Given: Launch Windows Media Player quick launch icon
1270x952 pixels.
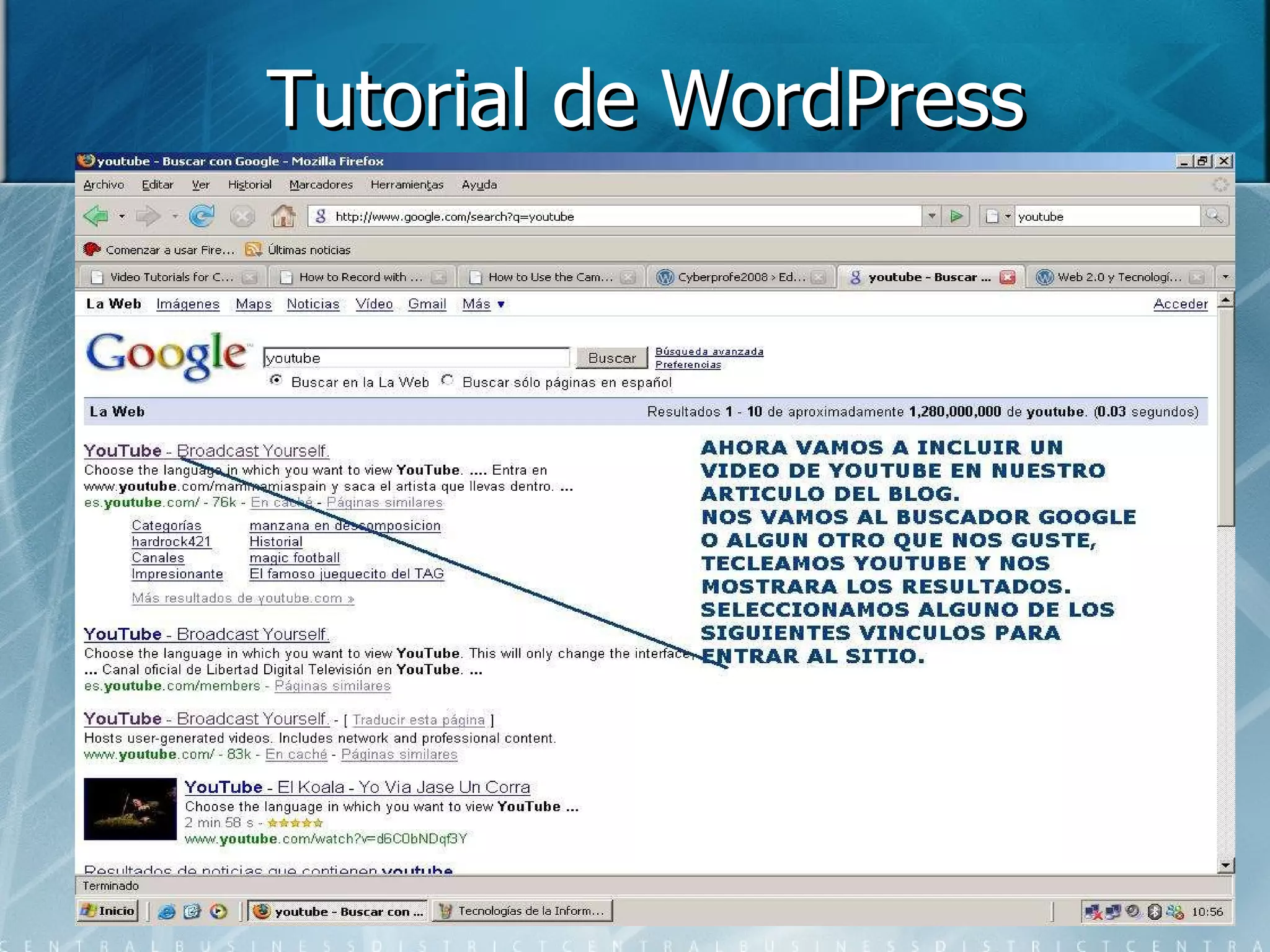Looking at the screenshot, I should click(218, 911).
